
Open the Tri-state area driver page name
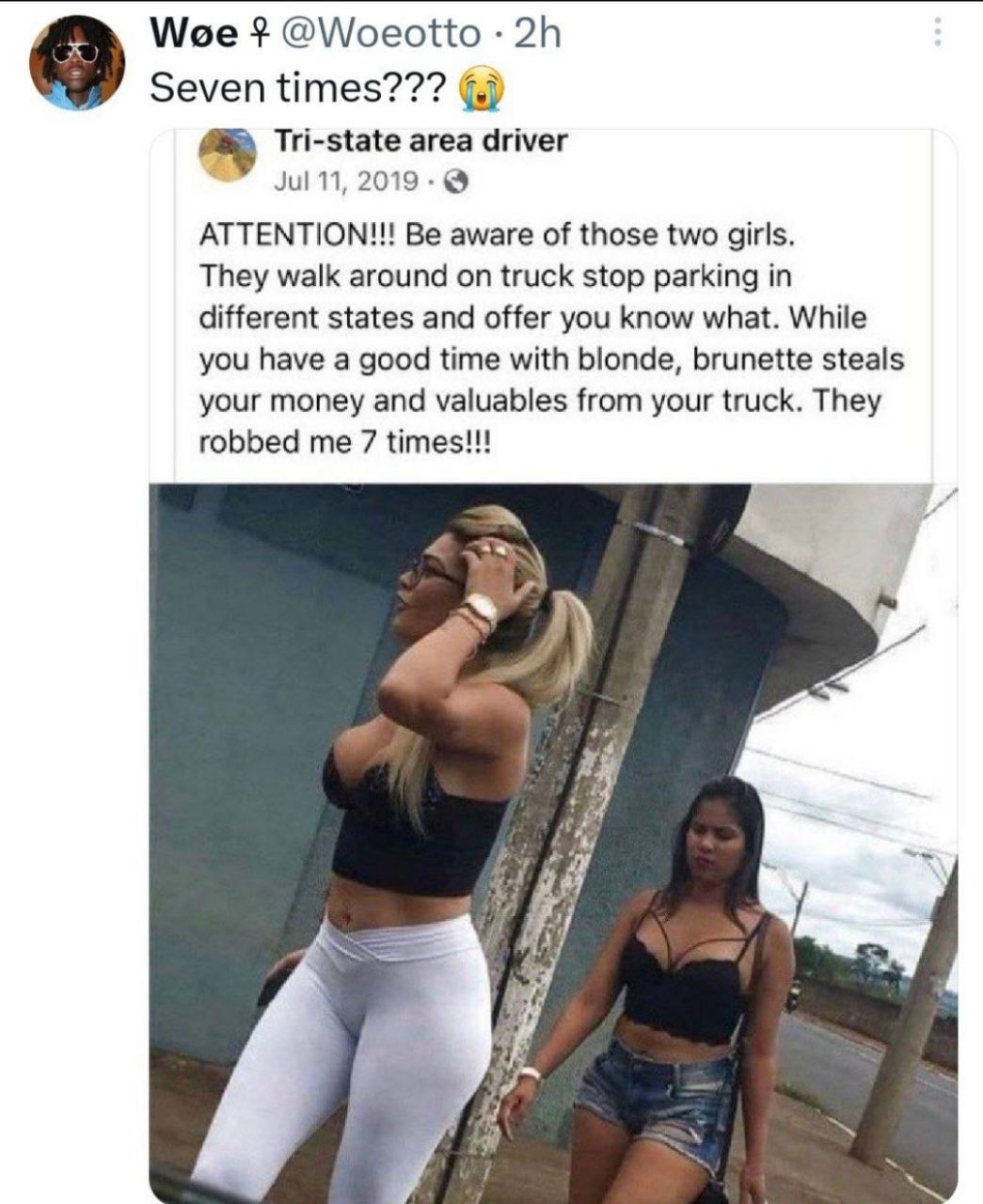[420, 141]
